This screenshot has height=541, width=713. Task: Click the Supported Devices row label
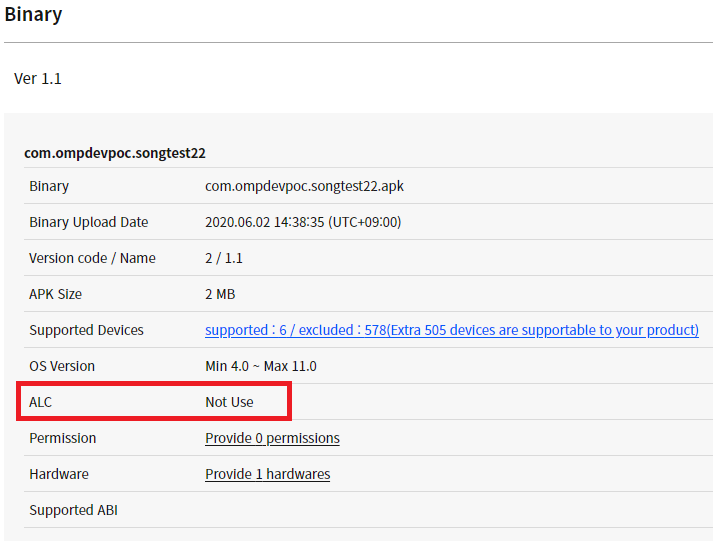(x=86, y=330)
